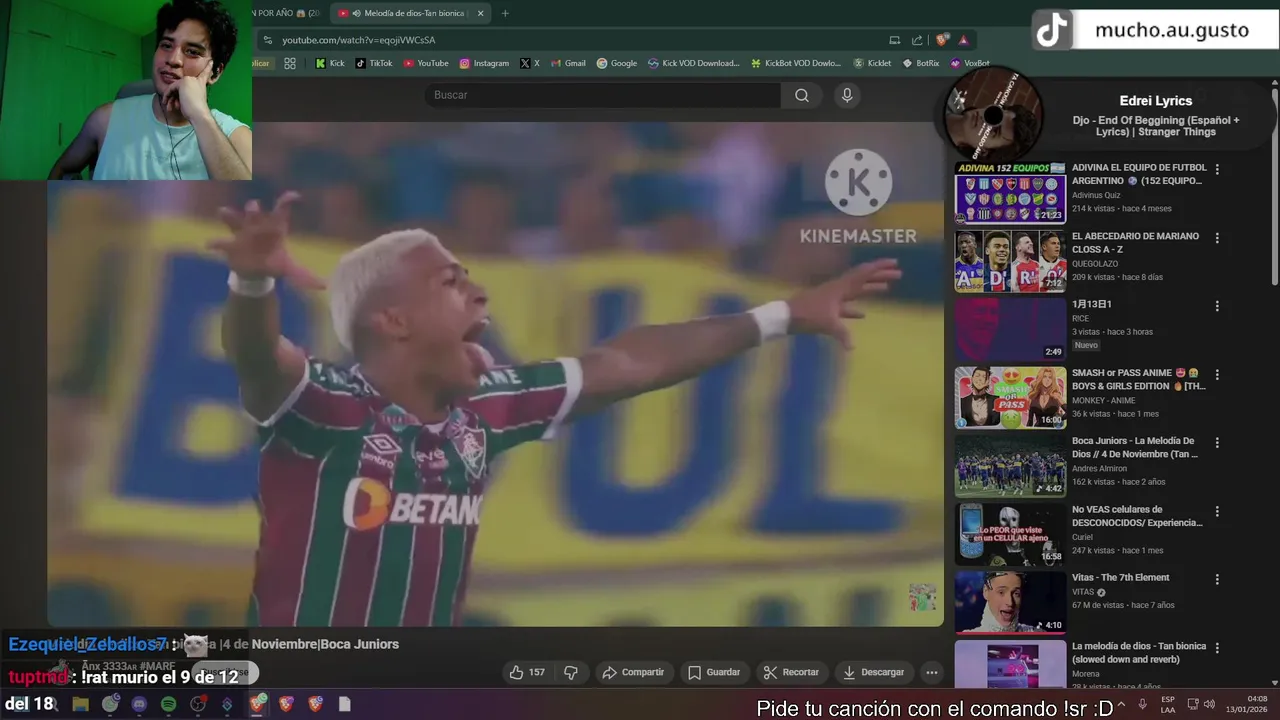Screen dimensions: 1280x720
Task: Open the Compartir share dialog
Action: coord(633,672)
